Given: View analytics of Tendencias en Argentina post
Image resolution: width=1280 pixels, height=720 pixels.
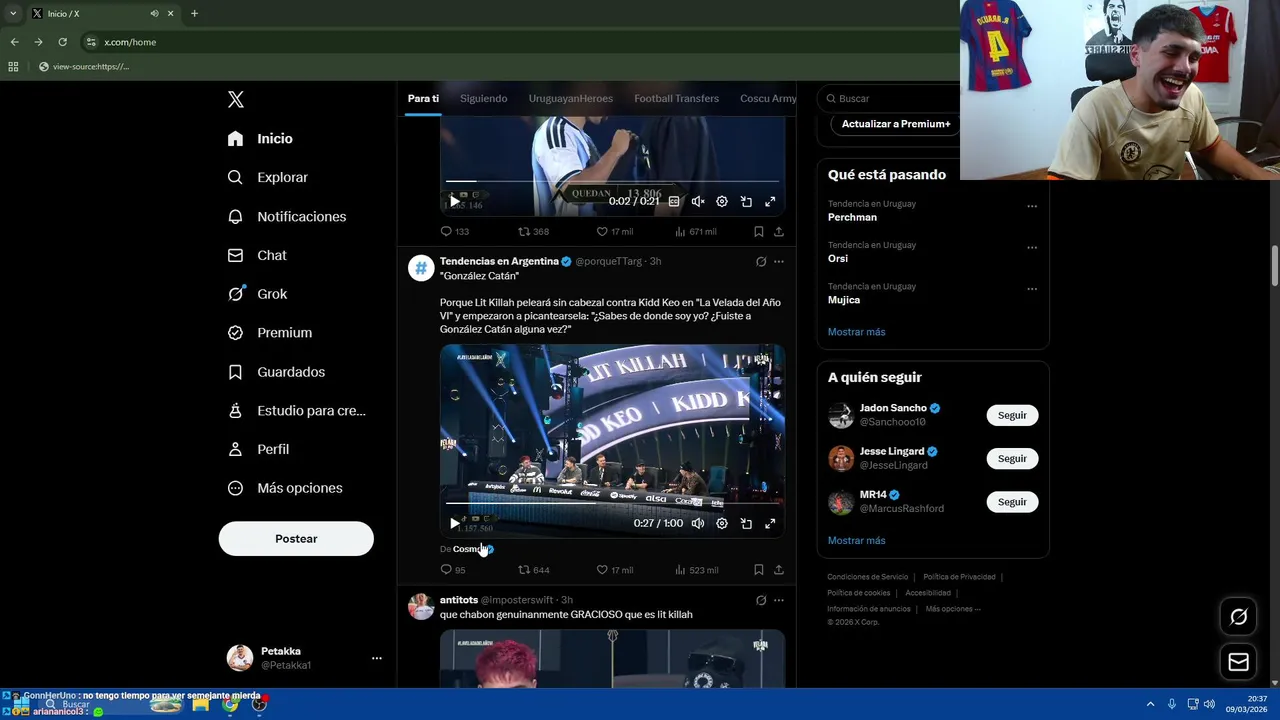Looking at the screenshot, I should point(696,570).
